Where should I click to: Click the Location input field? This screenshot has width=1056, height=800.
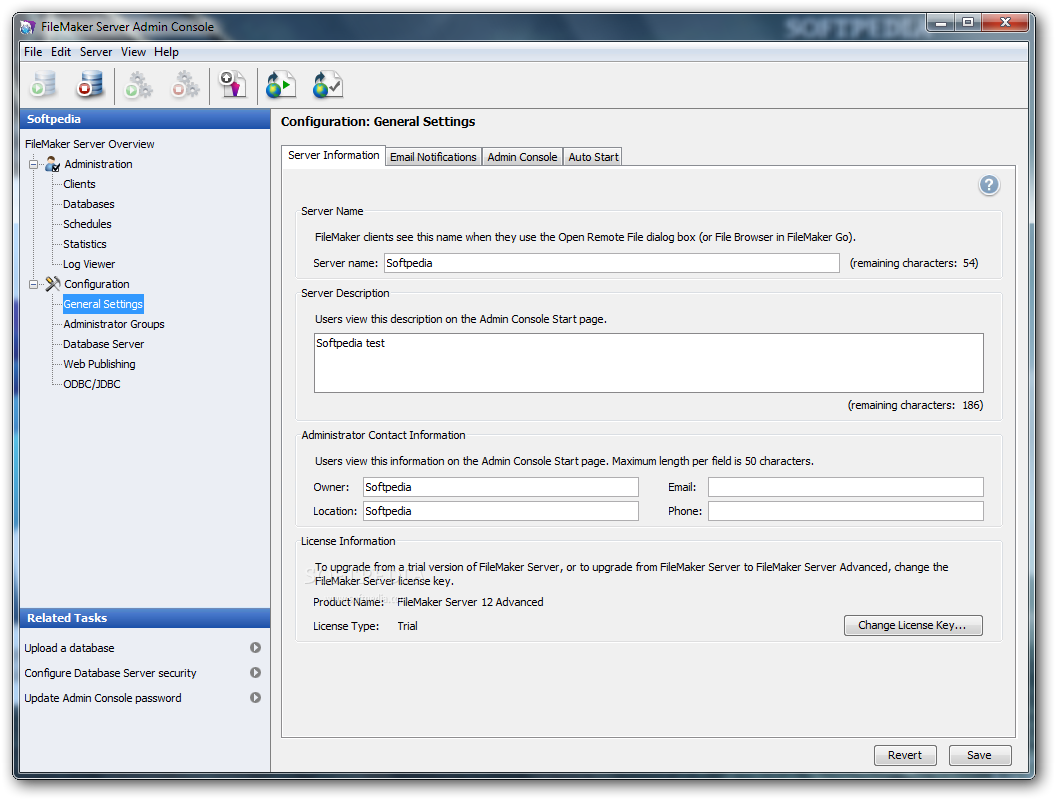tap(500, 511)
